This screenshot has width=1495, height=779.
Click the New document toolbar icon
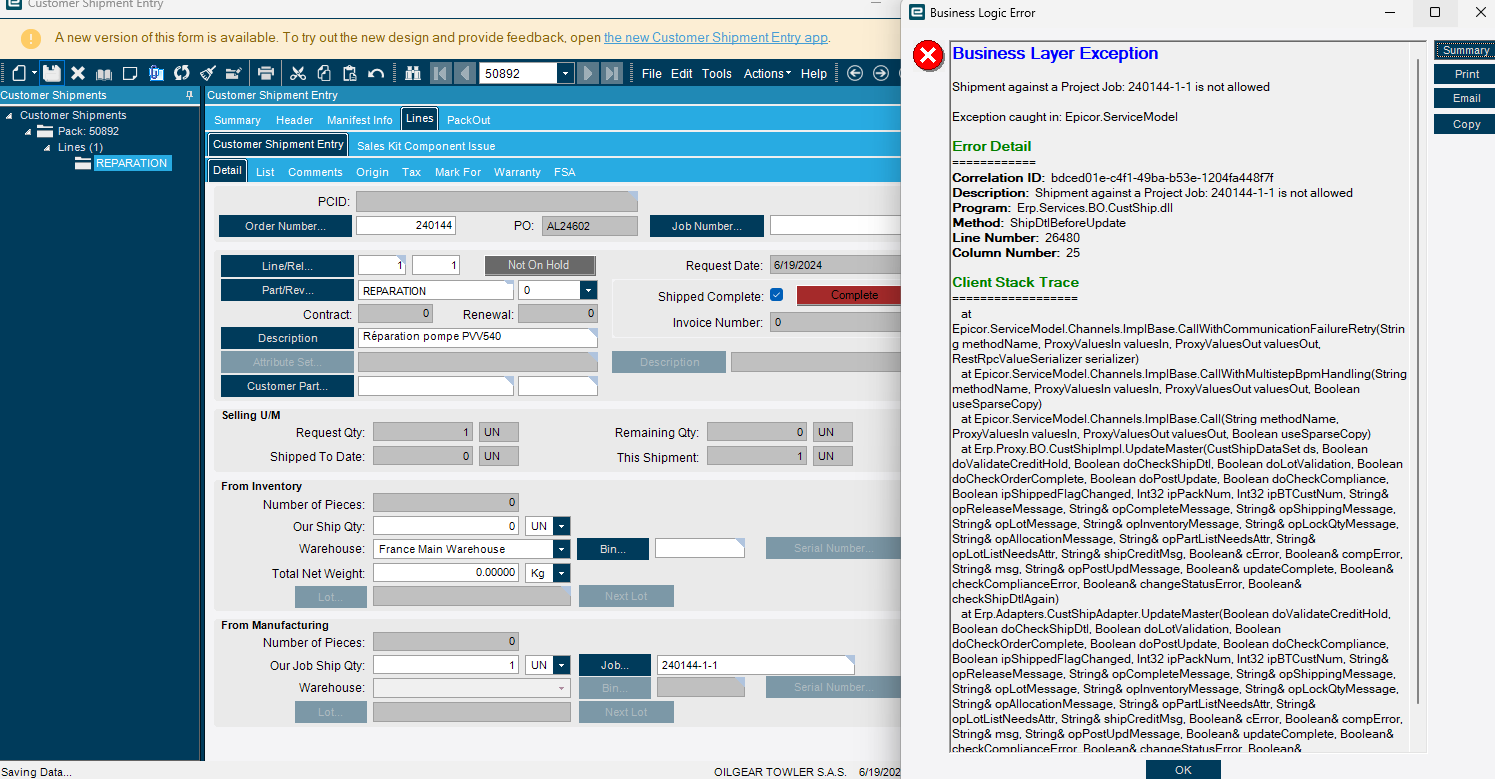point(18,73)
